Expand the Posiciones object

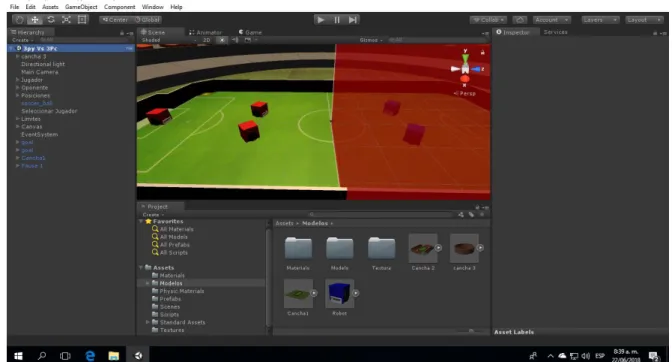pos(18,95)
